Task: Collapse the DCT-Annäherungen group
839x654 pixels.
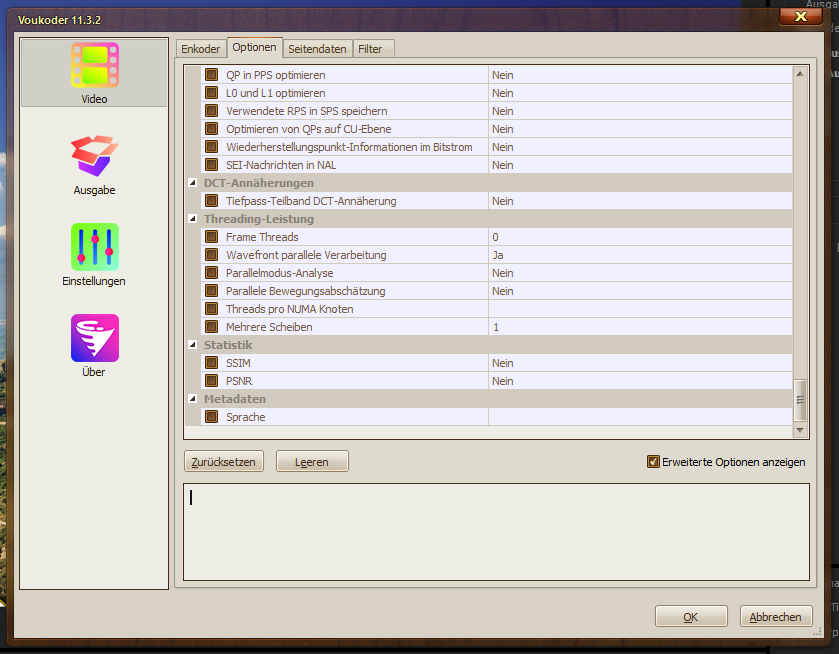Action: click(193, 183)
